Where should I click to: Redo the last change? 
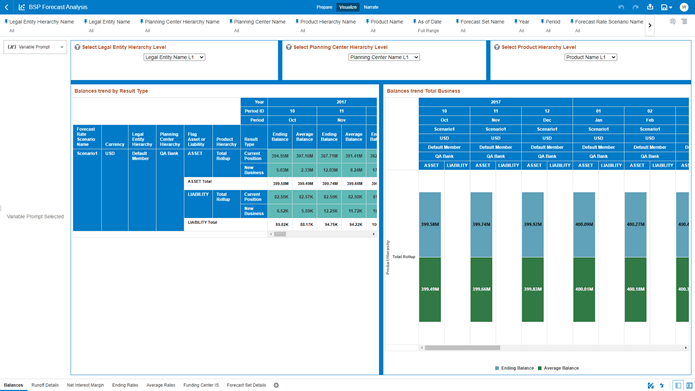click(635, 7)
